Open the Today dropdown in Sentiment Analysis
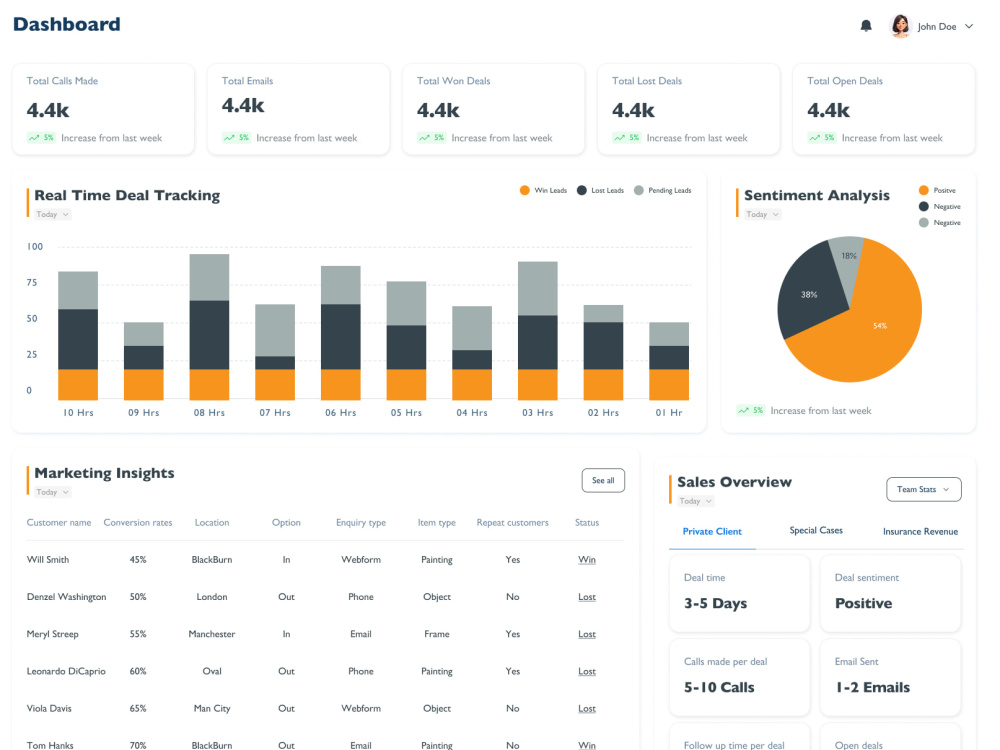 point(763,214)
